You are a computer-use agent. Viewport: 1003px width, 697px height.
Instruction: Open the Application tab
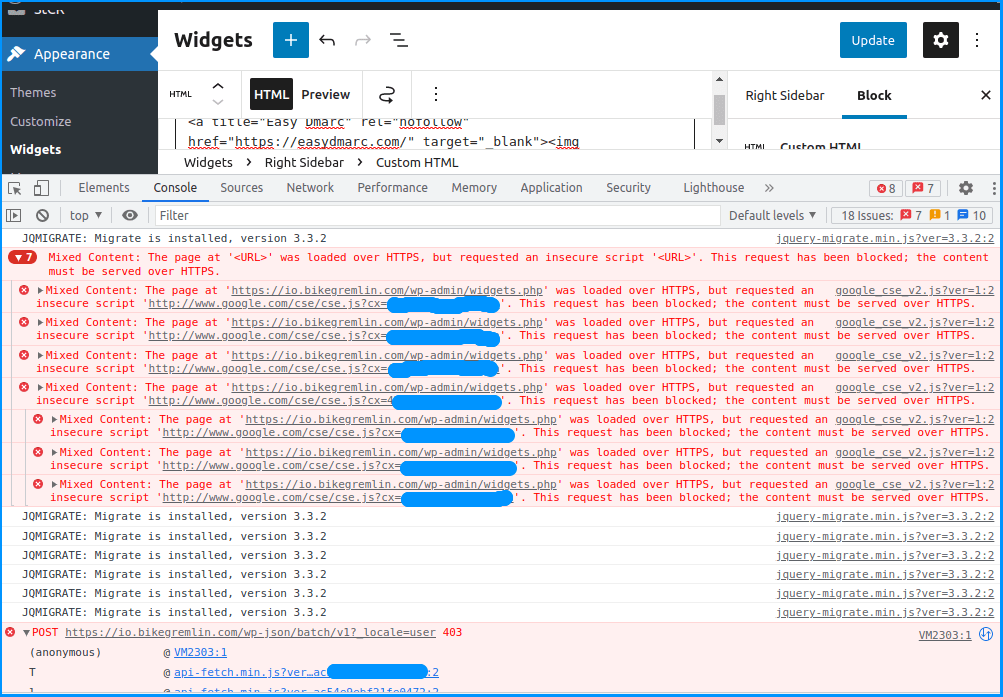[x=551, y=187]
